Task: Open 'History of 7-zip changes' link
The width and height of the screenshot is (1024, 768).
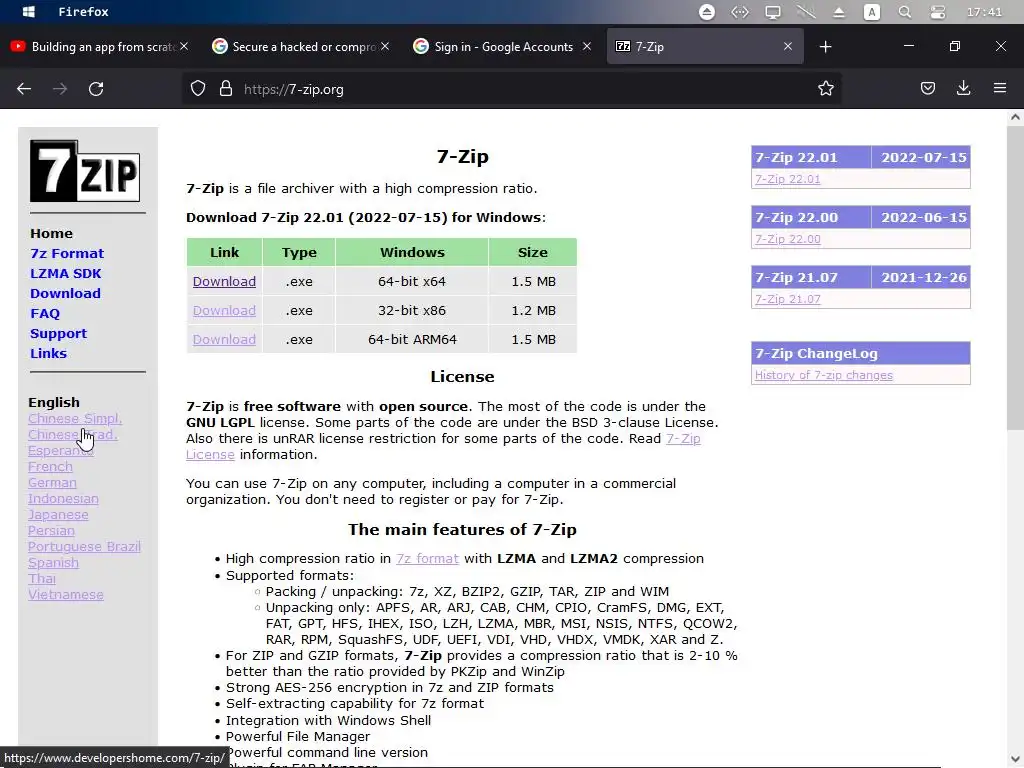Action: (824, 375)
